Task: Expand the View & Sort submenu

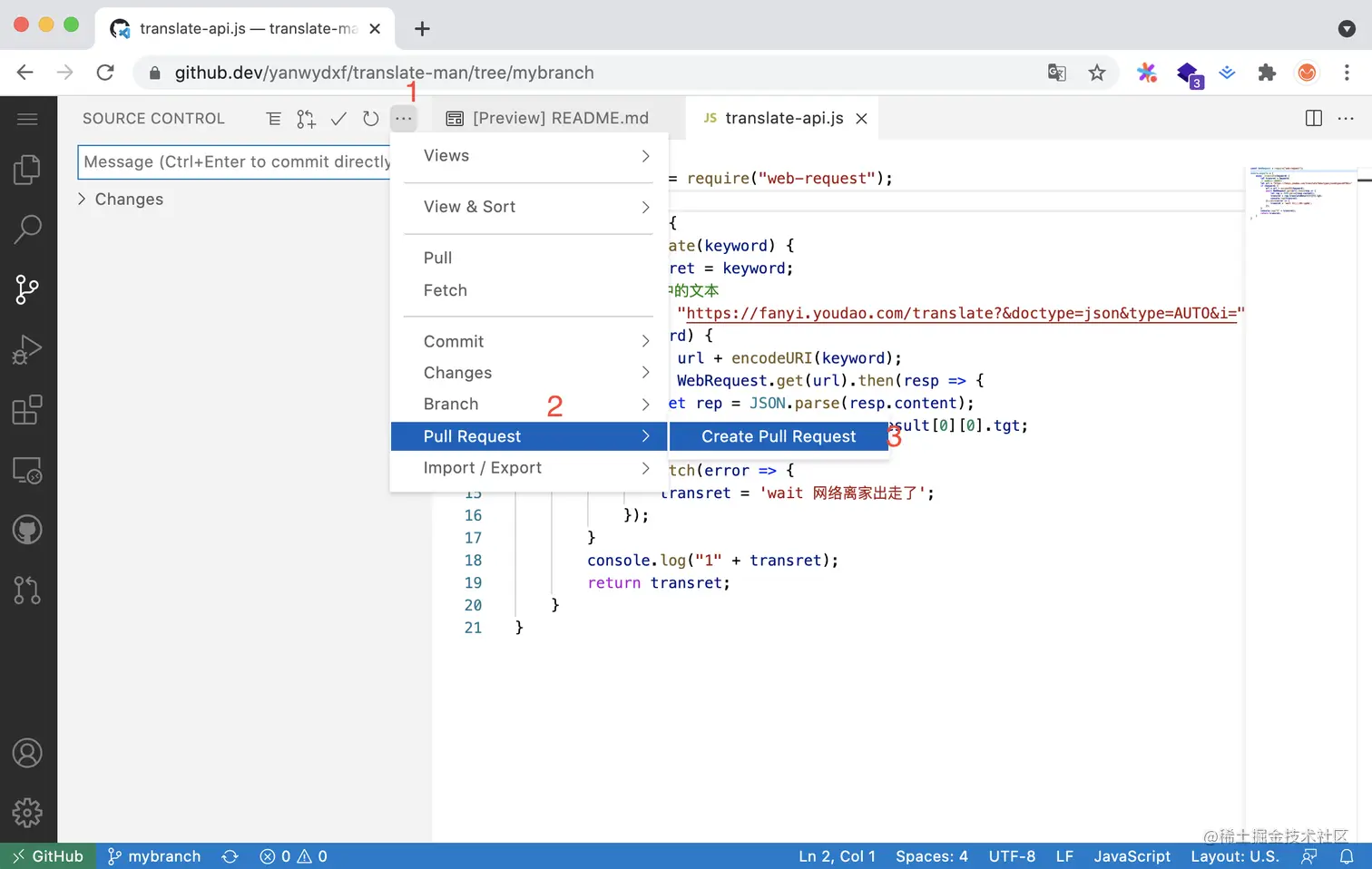Action: pyautogui.click(x=529, y=207)
